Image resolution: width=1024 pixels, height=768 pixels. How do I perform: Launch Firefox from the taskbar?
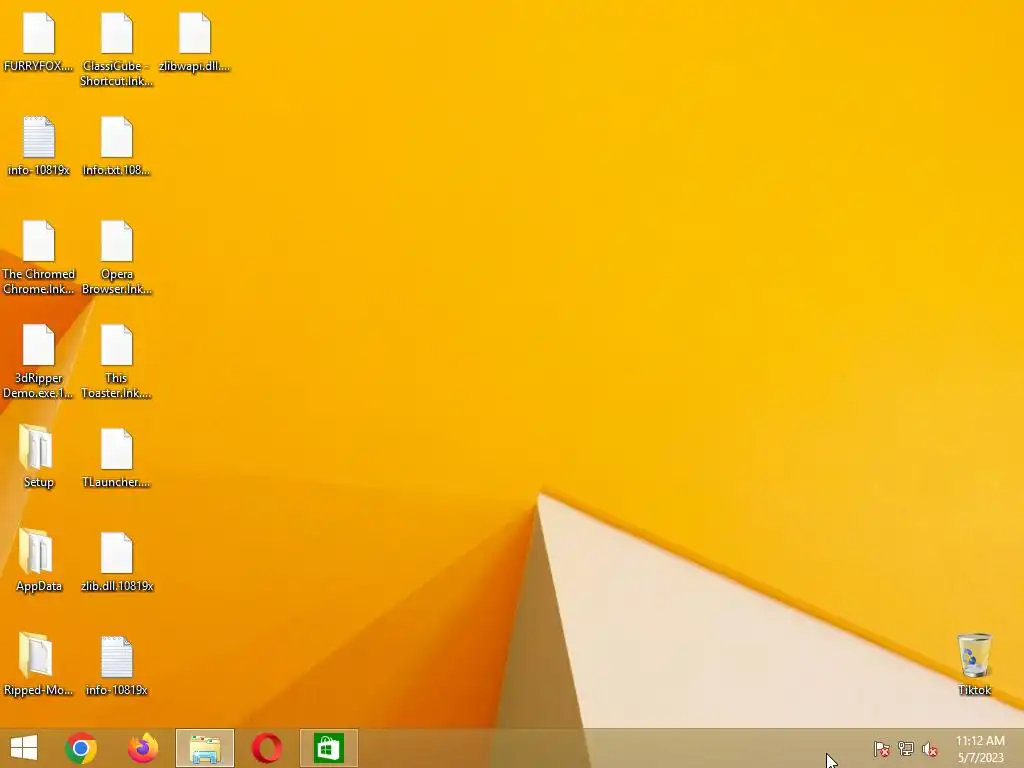(x=143, y=748)
